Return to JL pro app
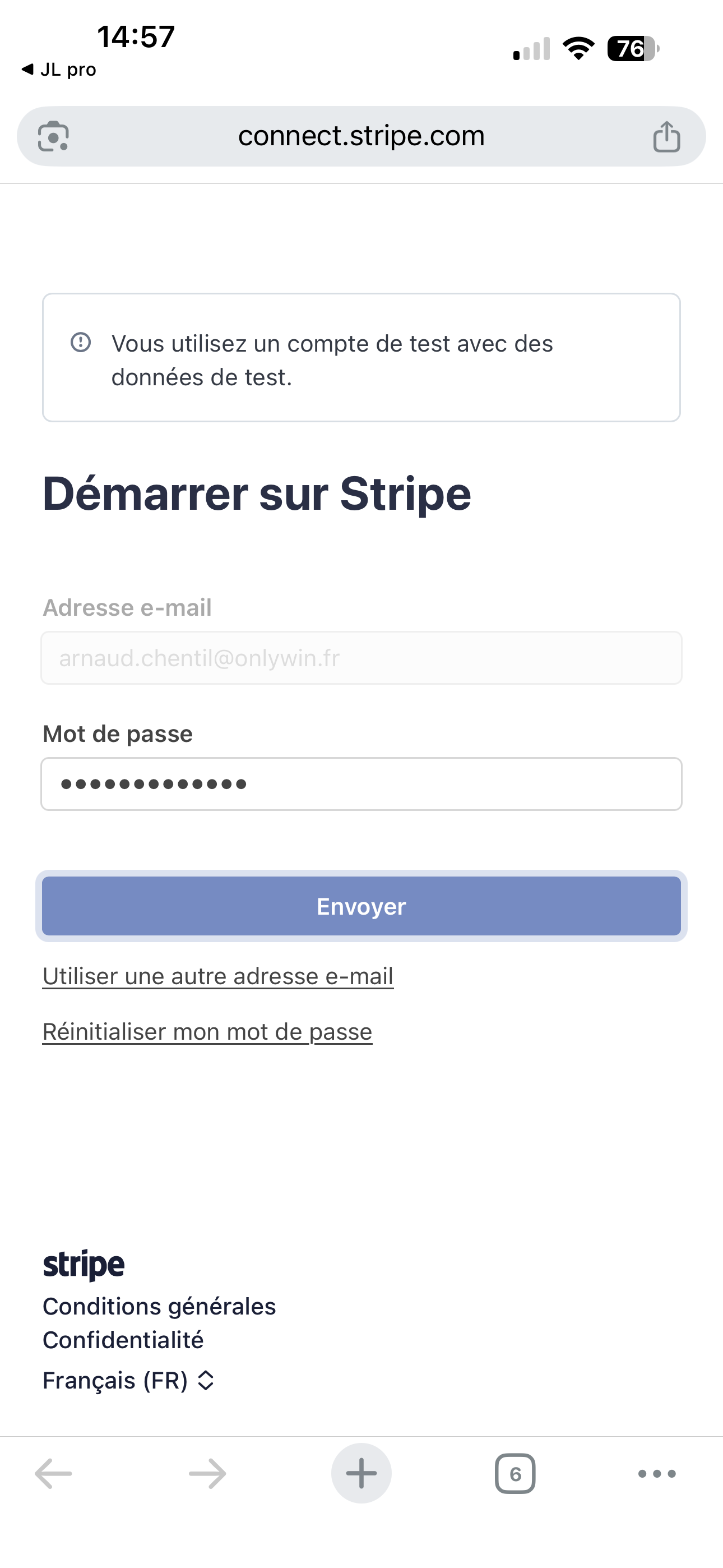Viewport: 723px width, 1568px height. 59,70
